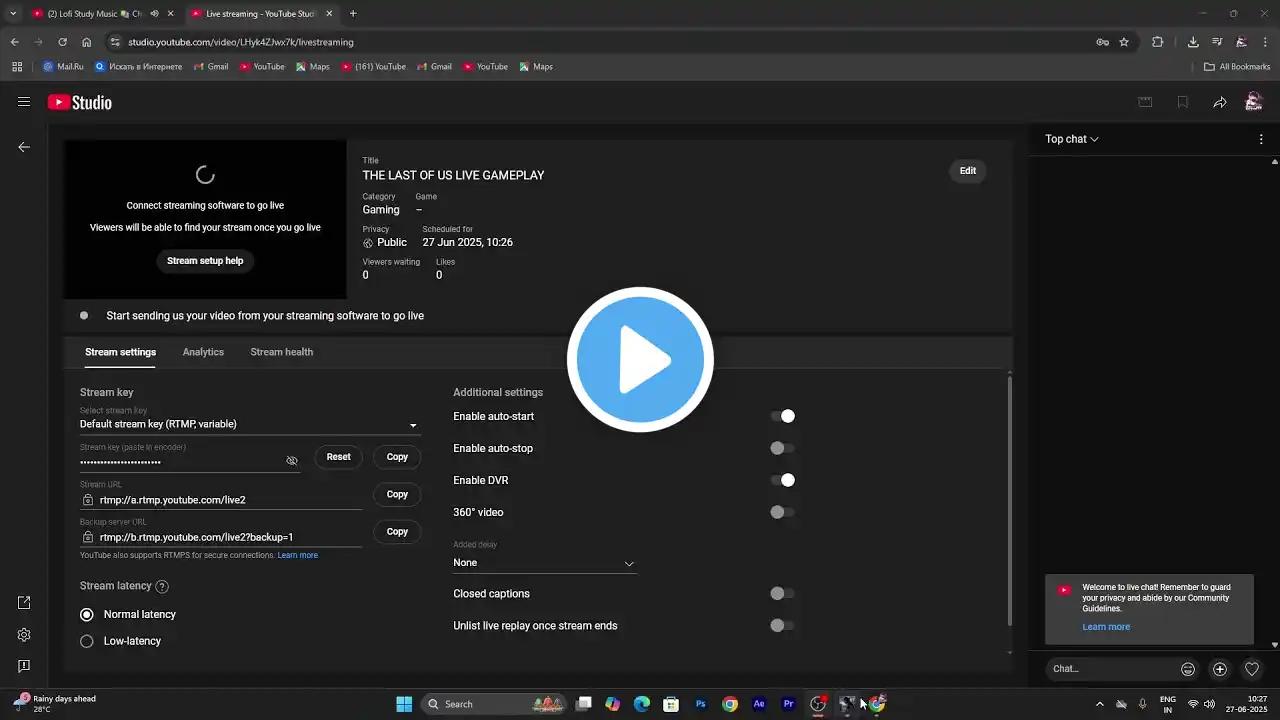The width and height of the screenshot is (1280, 720).
Task: Open the live chat three-dot options menu
Action: (1261, 139)
